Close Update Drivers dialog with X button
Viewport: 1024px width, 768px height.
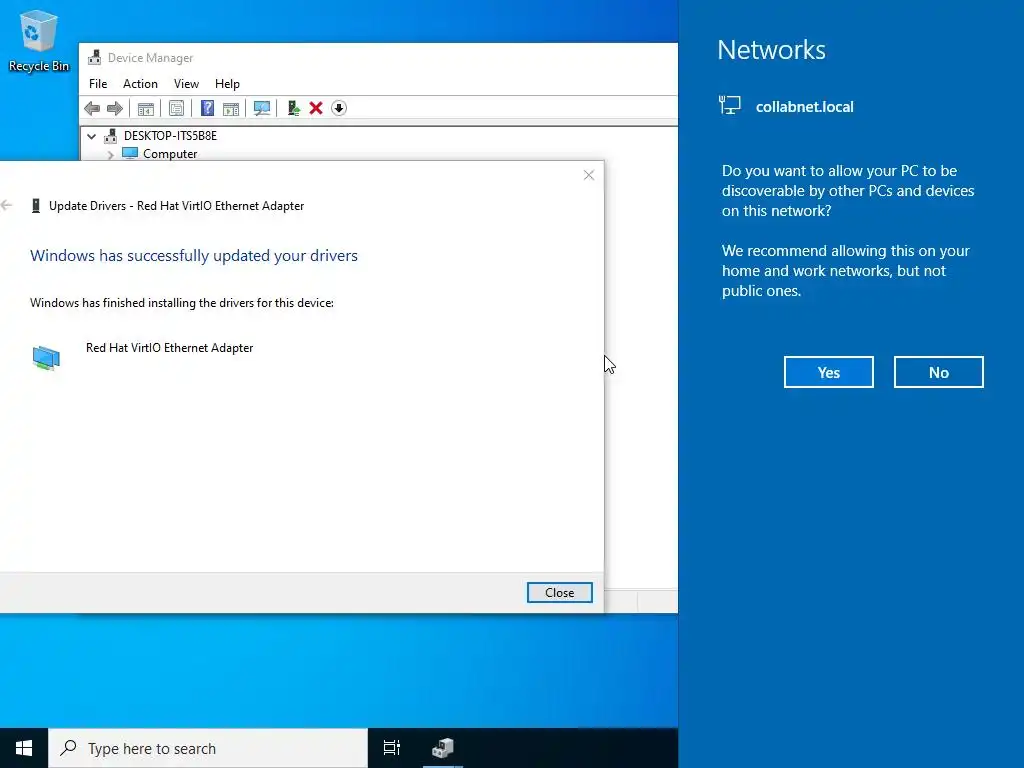point(589,175)
